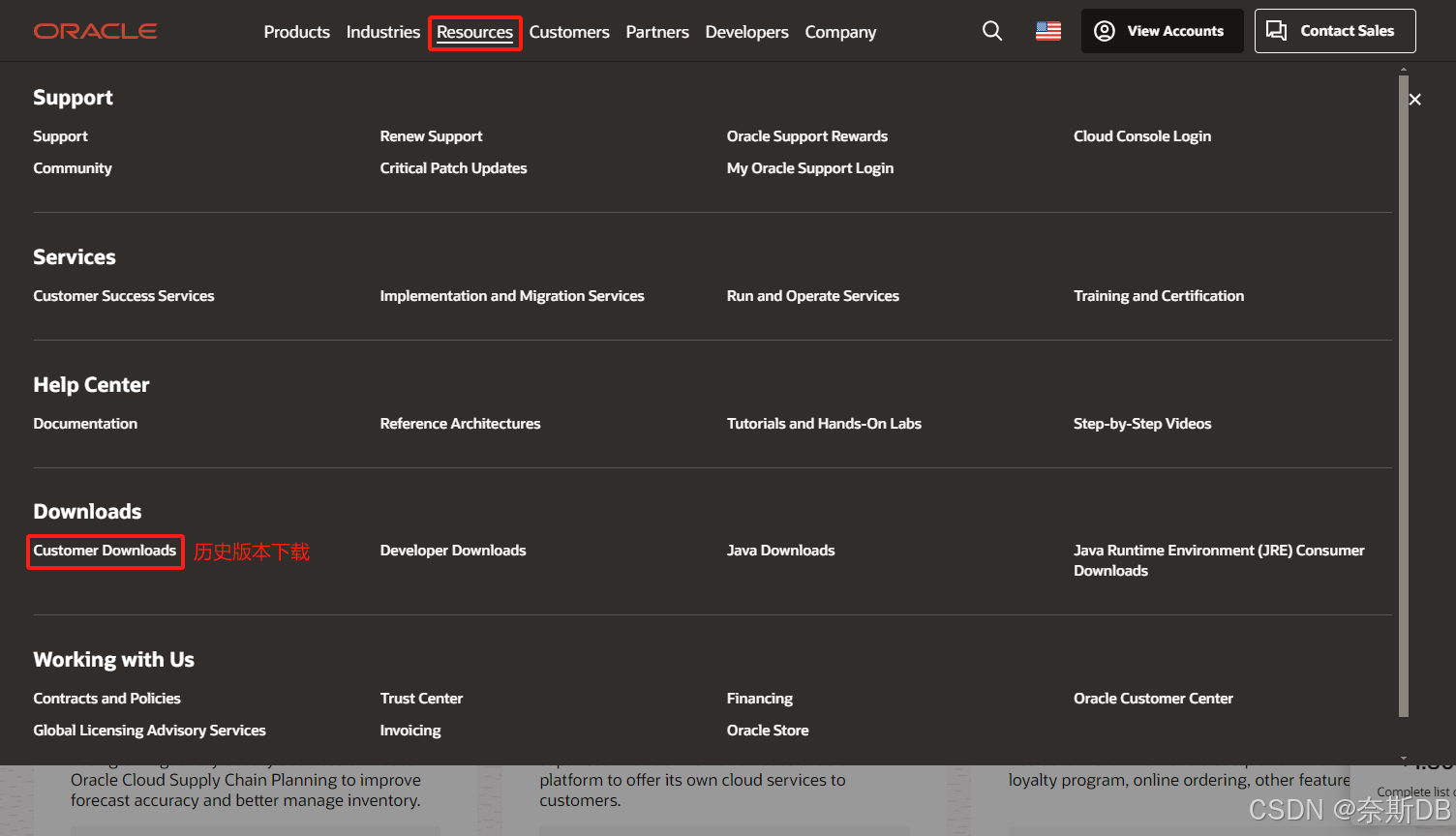Open Documentation link
Image resolution: width=1456 pixels, height=836 pixels.
pyautogui.click(x=85, y=424)
